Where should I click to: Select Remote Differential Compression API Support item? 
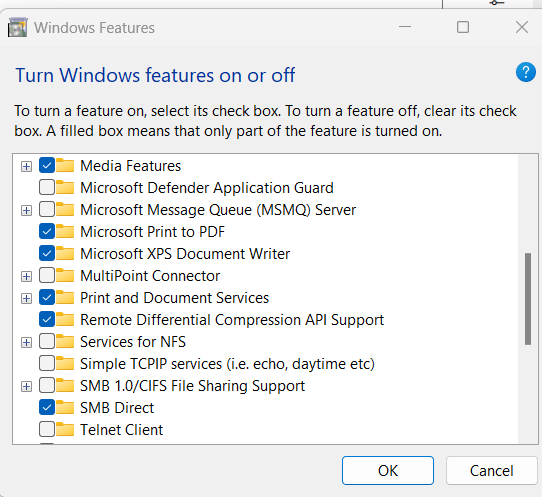[x=232, y=320]
